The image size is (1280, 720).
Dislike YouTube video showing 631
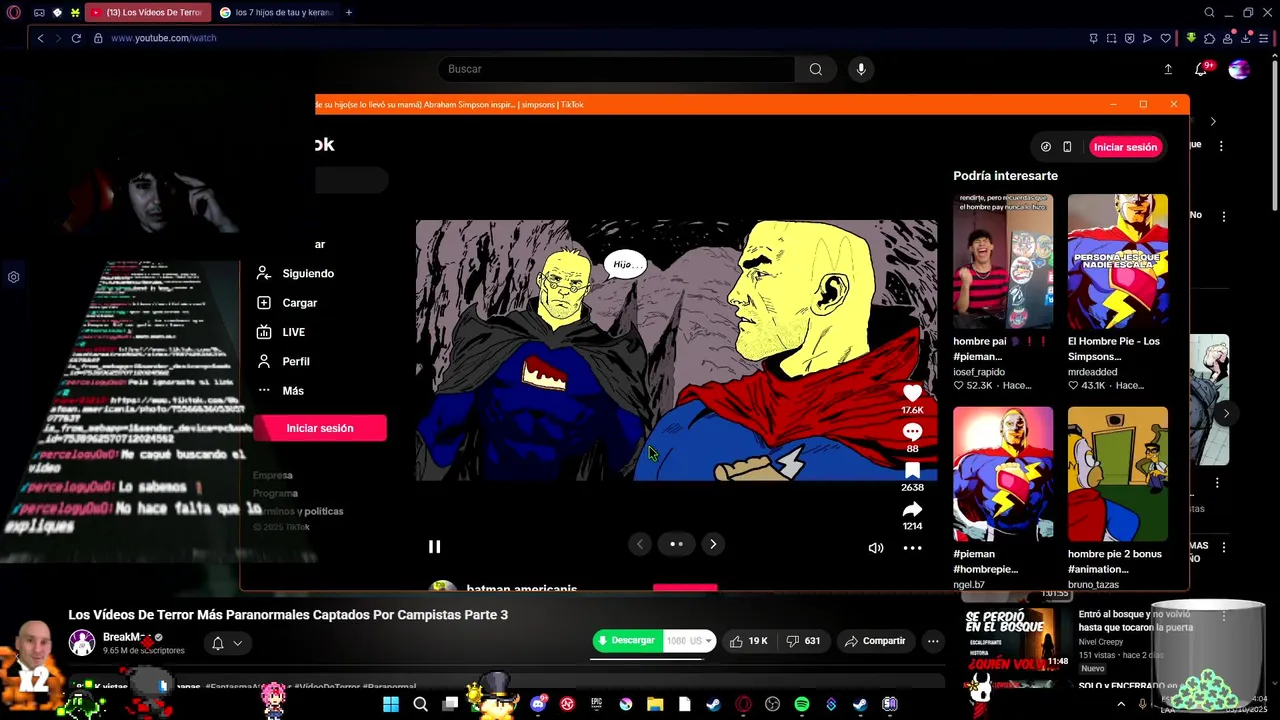803,641
